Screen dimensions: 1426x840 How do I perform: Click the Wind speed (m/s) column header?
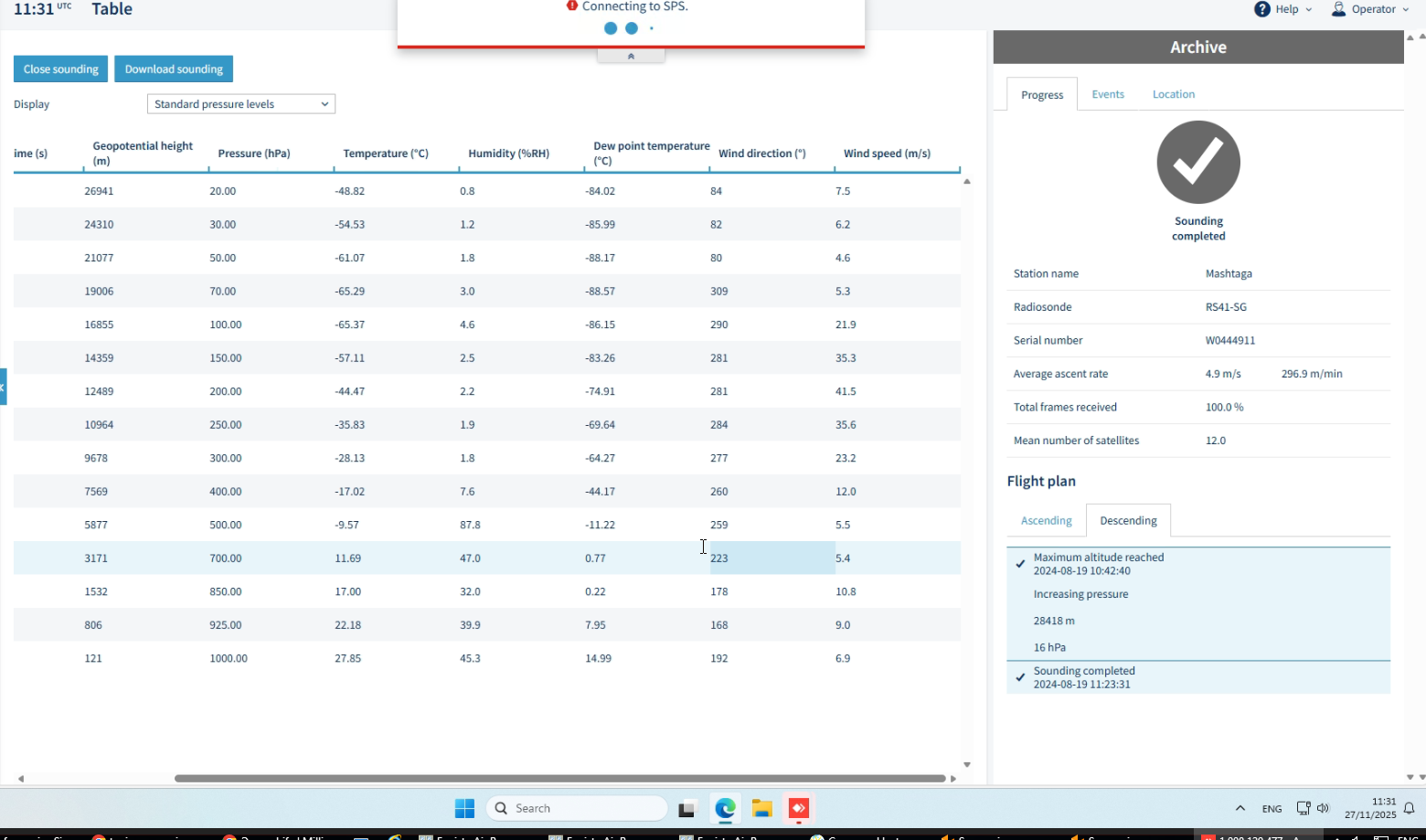click(x=887, y=154)
